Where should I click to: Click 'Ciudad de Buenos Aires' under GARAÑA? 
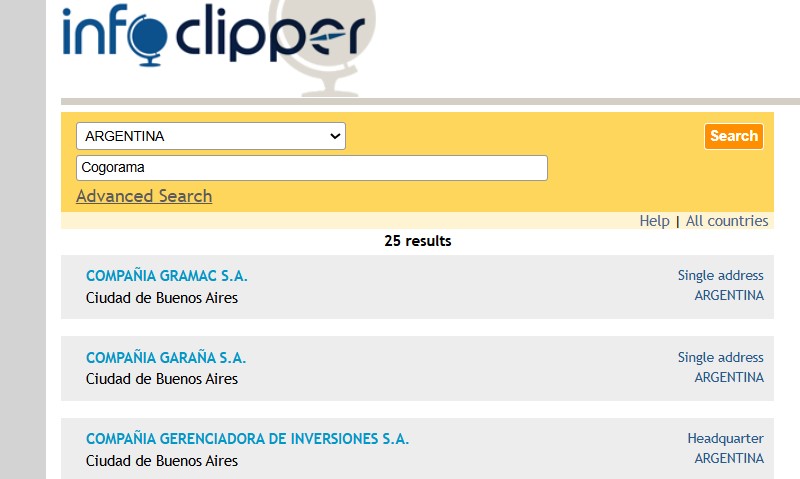162,379
